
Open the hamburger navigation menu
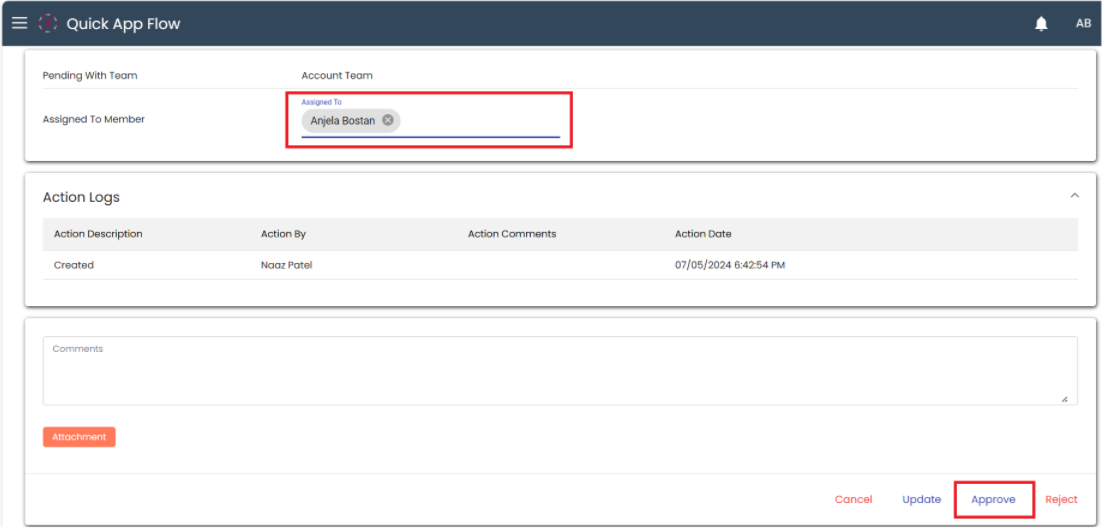[x=19, y=23]
